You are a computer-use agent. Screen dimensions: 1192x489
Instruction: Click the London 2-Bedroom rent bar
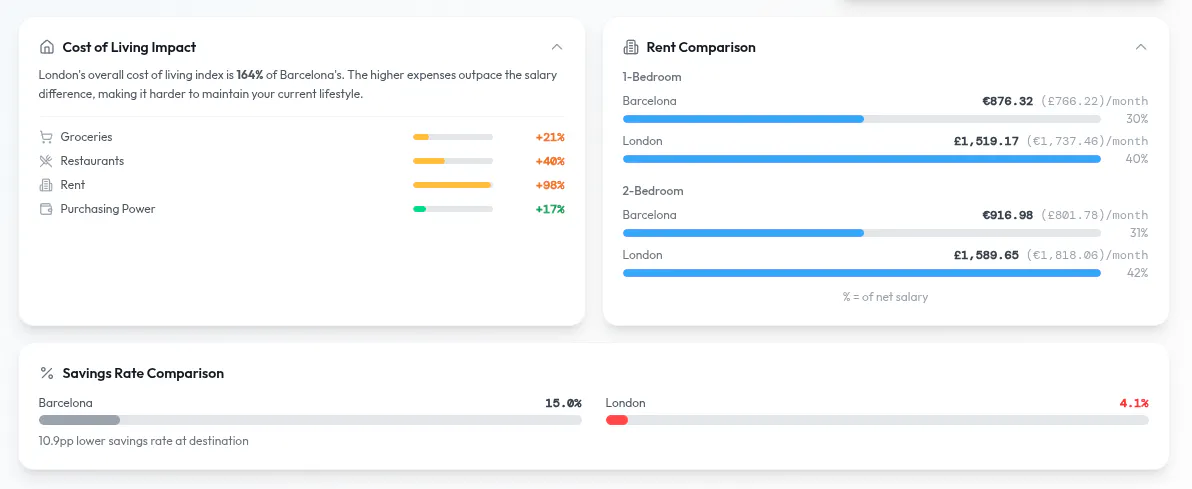coord(861,273)
